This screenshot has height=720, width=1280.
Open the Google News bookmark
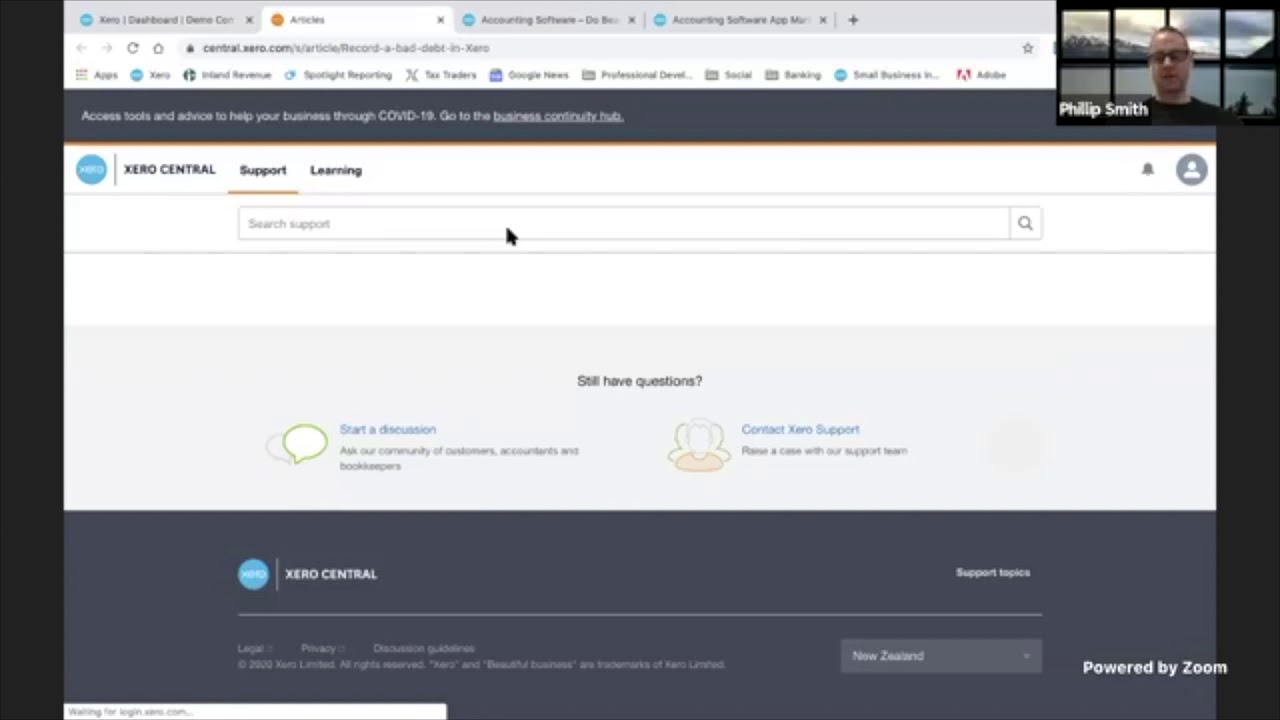tap(529, 75)
